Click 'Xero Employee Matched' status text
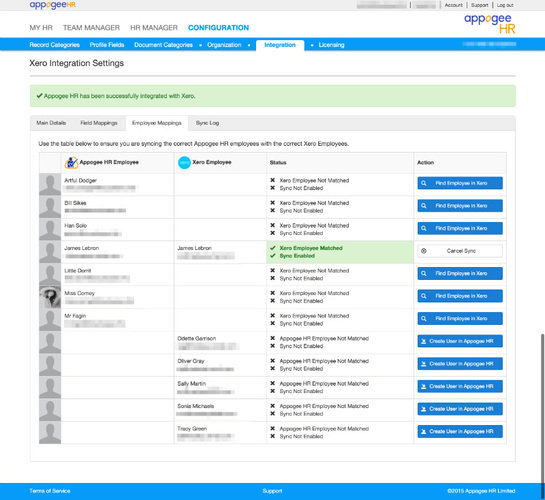The image size is (545, 500). point(311,248)
